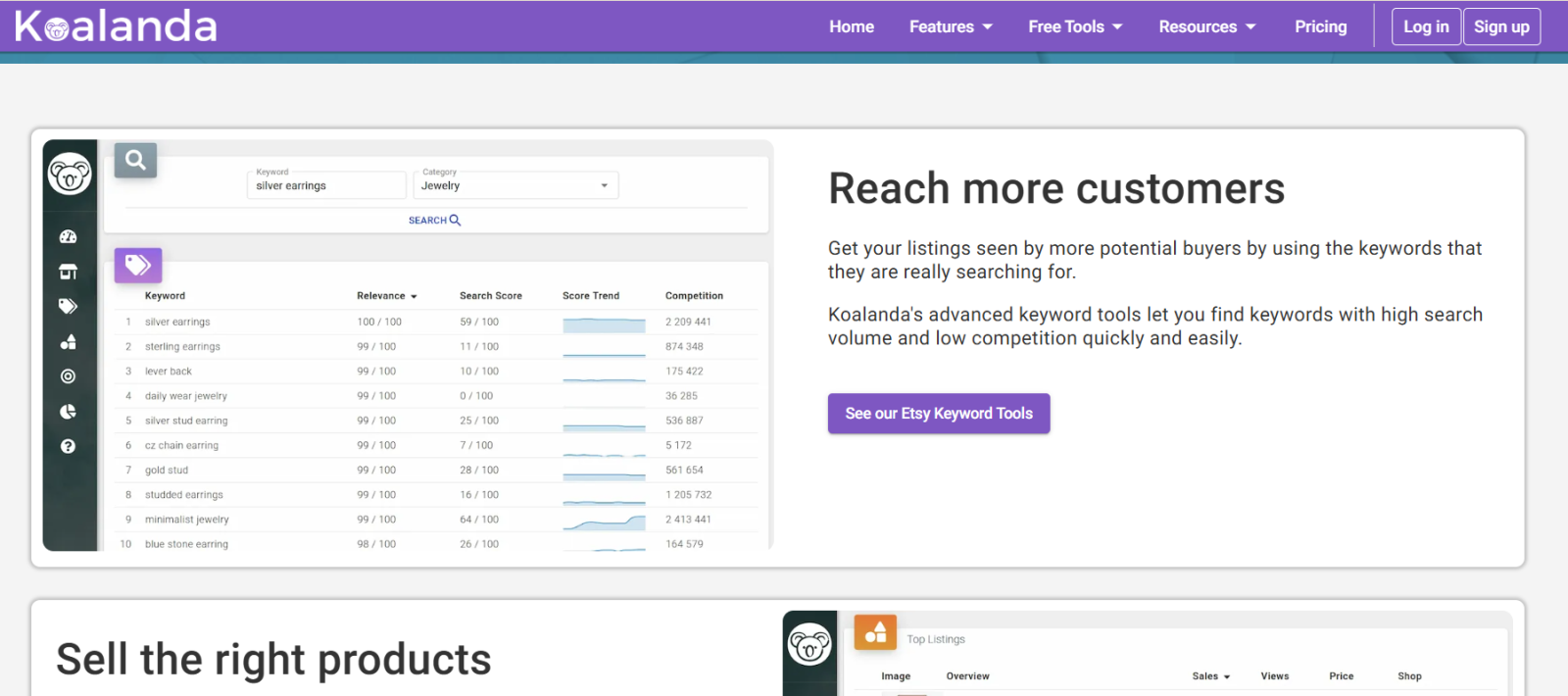Screen dimensions: 1568x696
Task: Click the Shop column header
Action: coord(1409,676)
